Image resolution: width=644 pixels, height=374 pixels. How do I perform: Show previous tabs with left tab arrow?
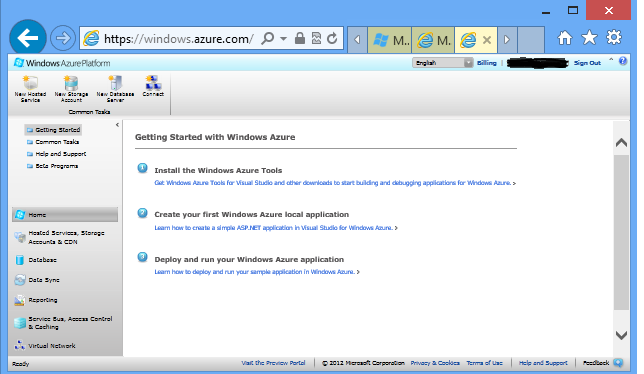point(357,40)
